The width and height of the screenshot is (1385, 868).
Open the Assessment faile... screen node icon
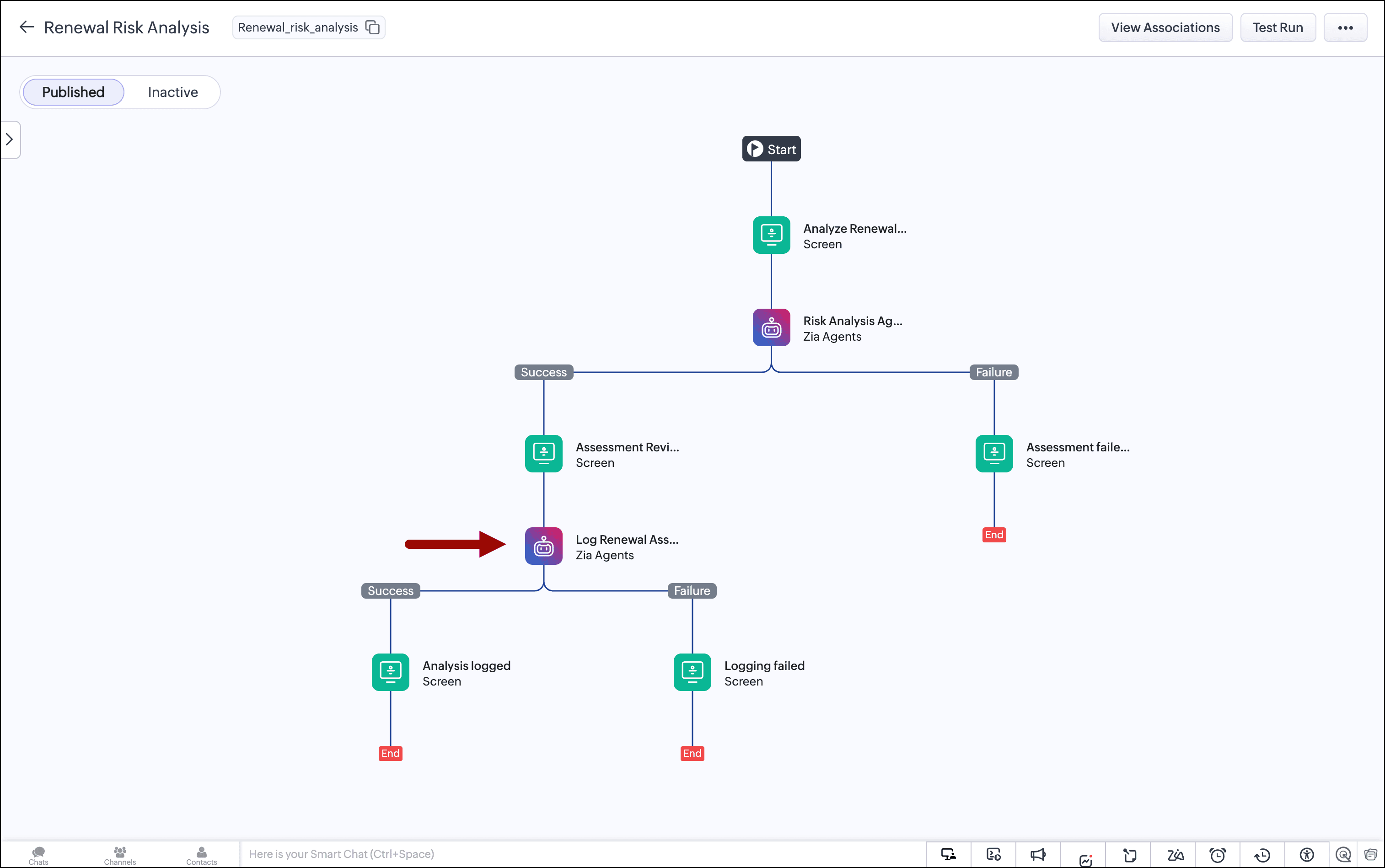[994, 454]
